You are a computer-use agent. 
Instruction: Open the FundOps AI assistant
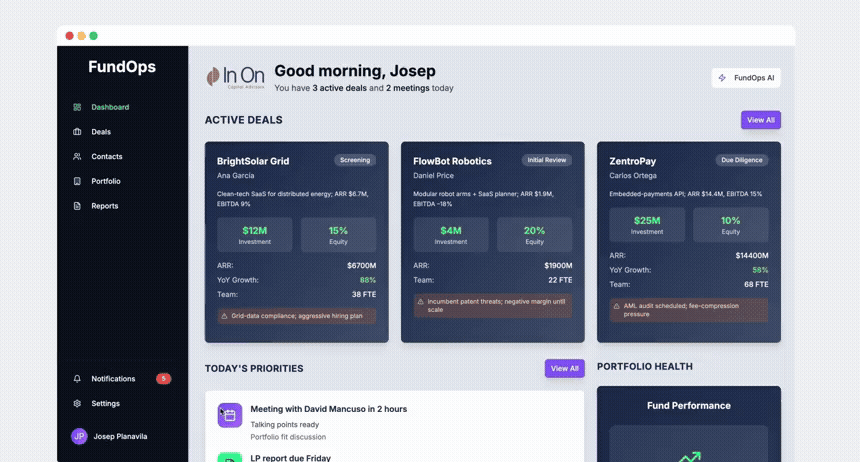pos(746,78)
